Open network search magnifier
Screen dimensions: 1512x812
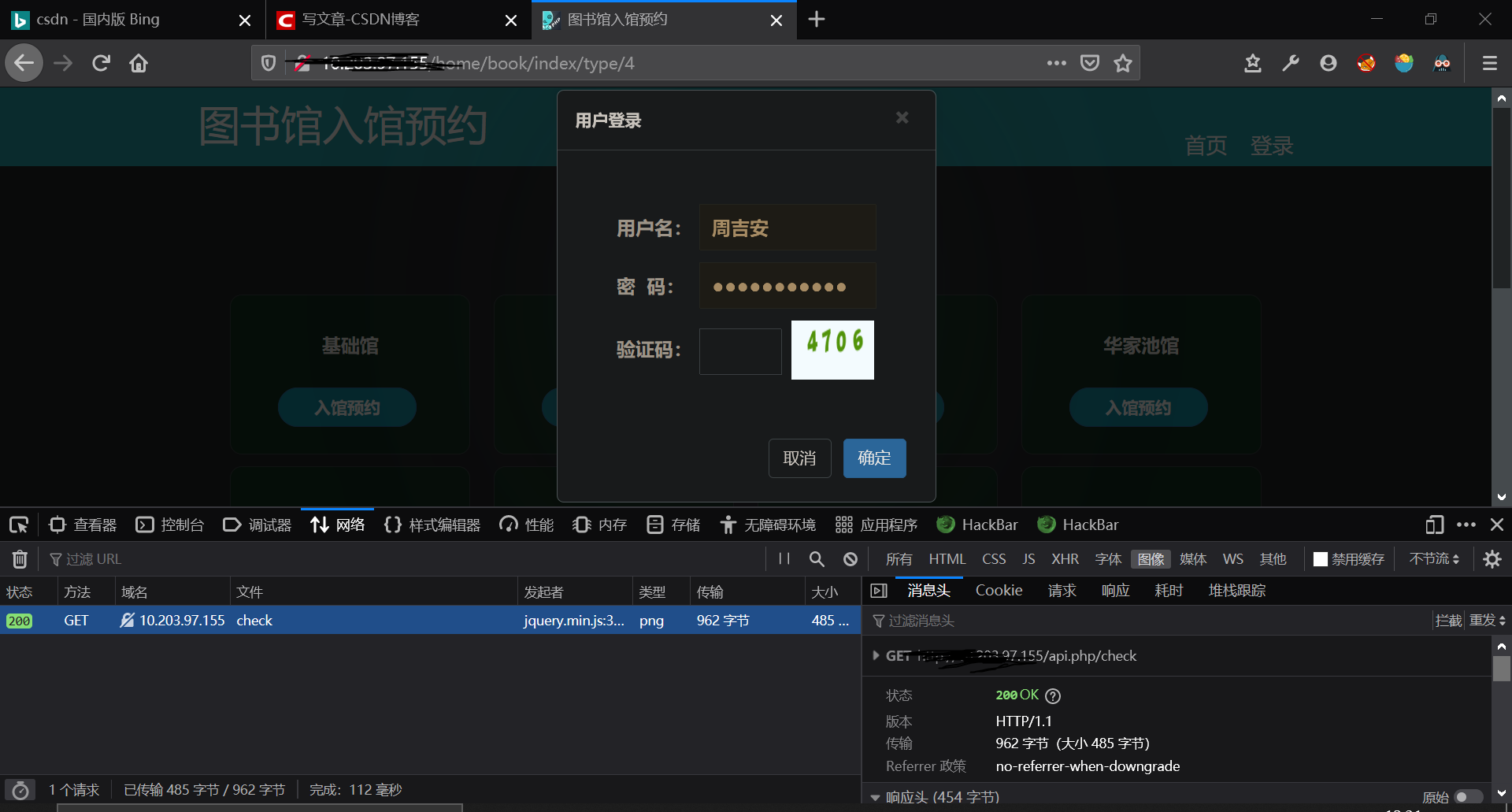point(817,559)
